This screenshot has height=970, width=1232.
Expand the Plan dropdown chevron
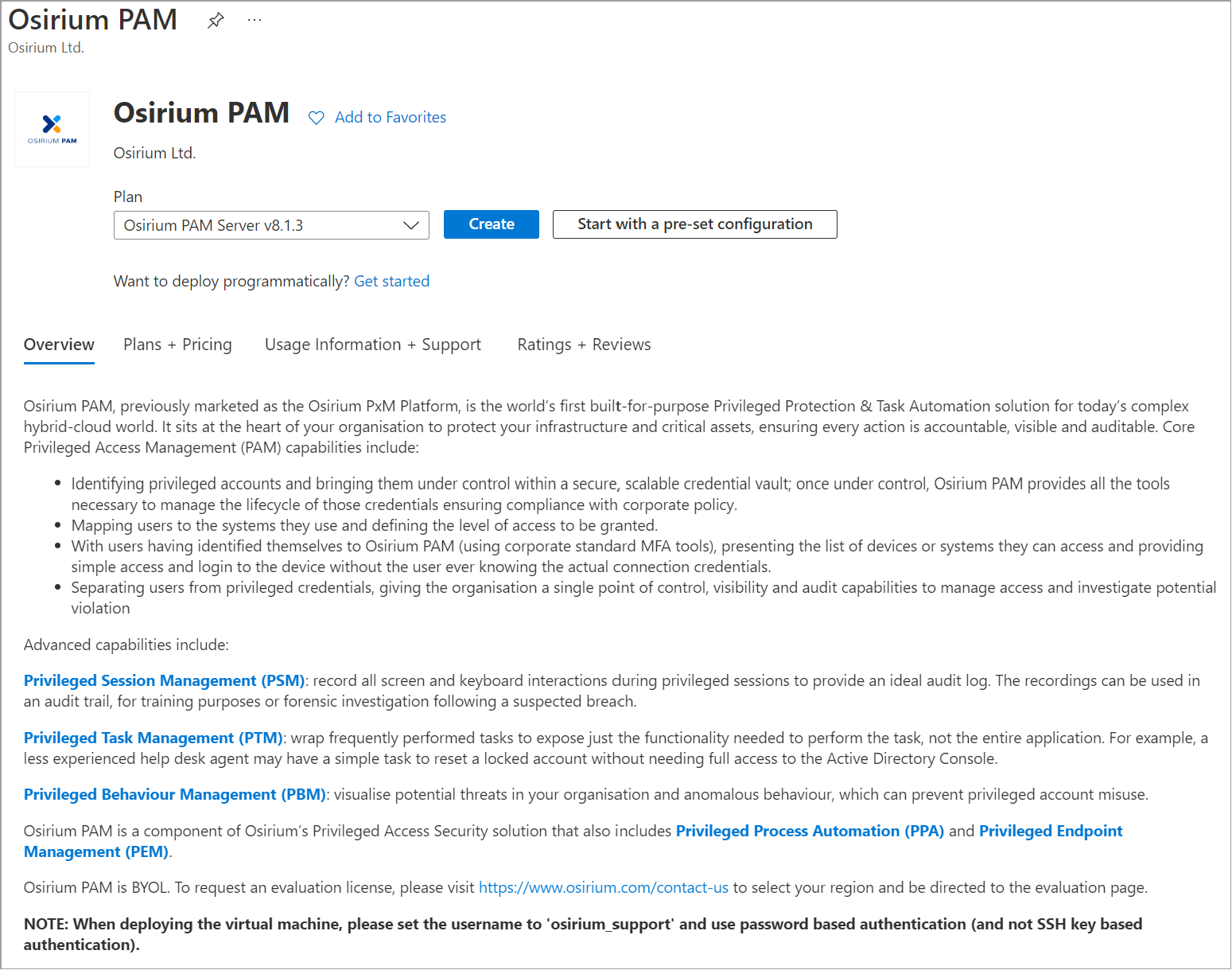pyautogui.click(x=411, y=225)
